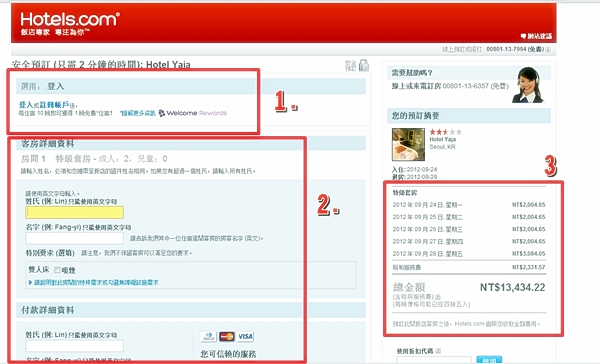Viewport: 600px width, 364px height.
Task: Click the Diners Club card icon
Action: (x=209, y=337)
